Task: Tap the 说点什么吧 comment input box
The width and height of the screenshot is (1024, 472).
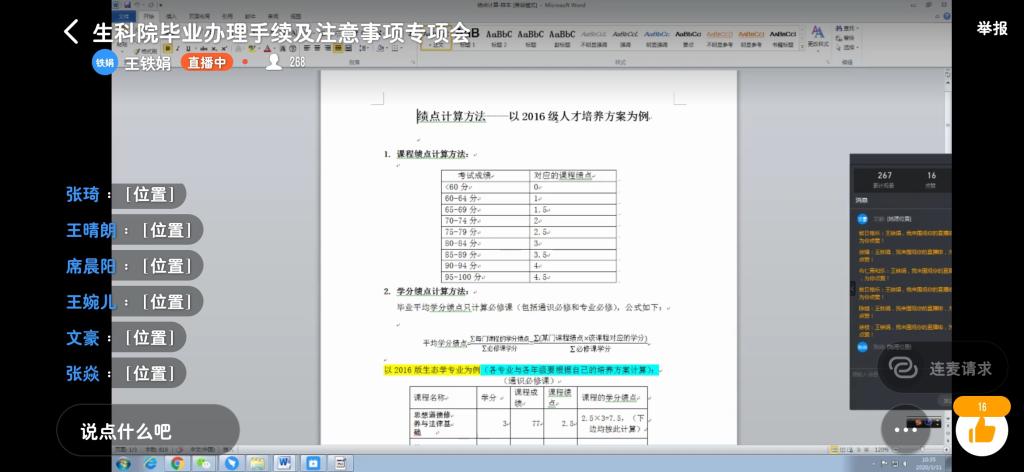Action: pos(148,431)
